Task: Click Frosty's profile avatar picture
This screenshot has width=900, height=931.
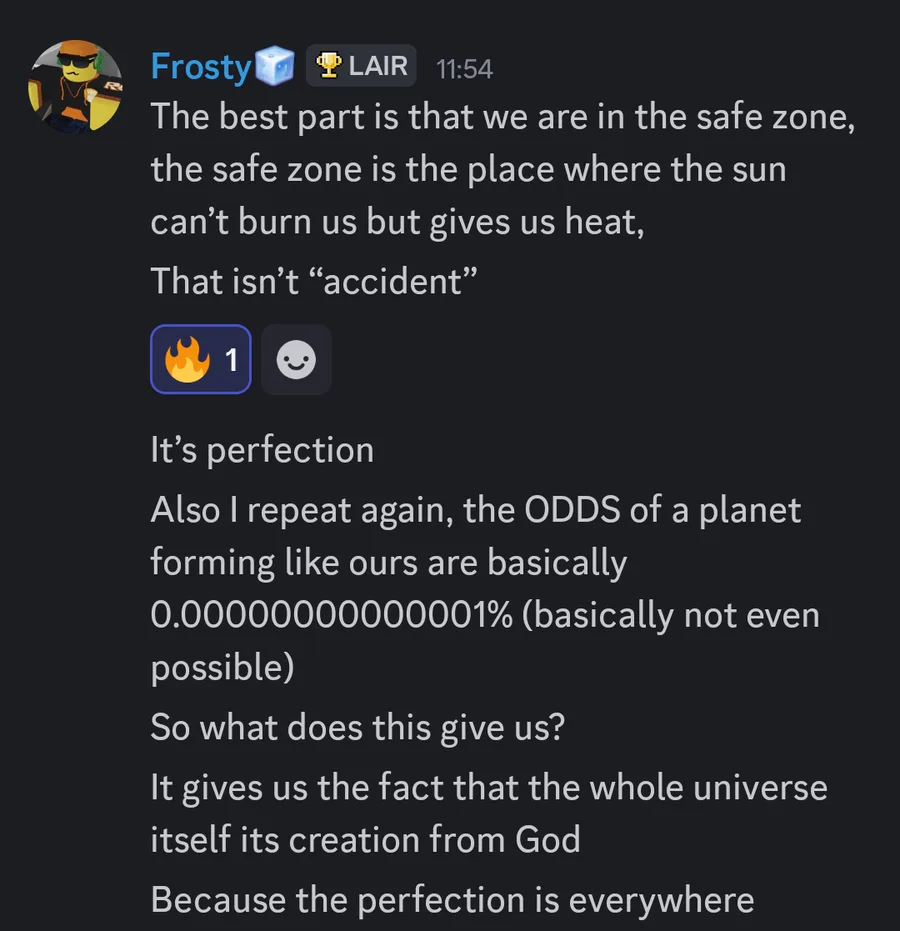Action: (x=75, y=87)
